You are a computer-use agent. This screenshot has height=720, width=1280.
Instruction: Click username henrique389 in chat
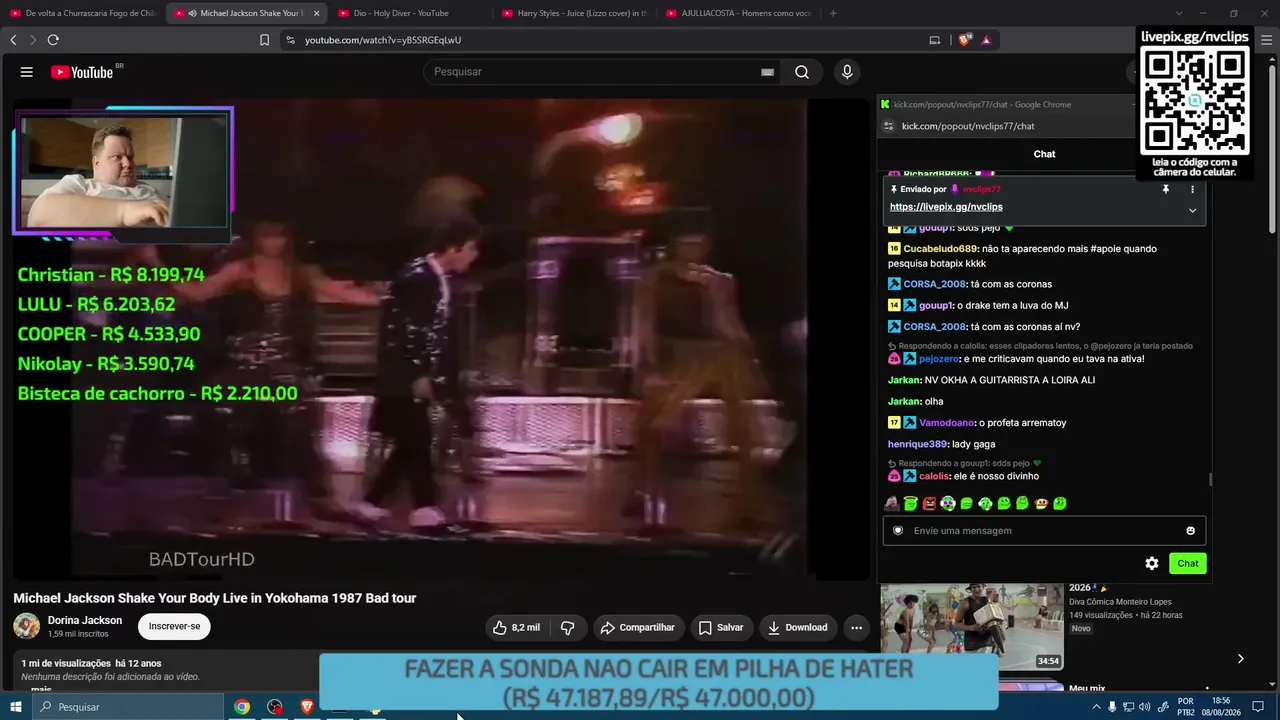click(917, 444)
